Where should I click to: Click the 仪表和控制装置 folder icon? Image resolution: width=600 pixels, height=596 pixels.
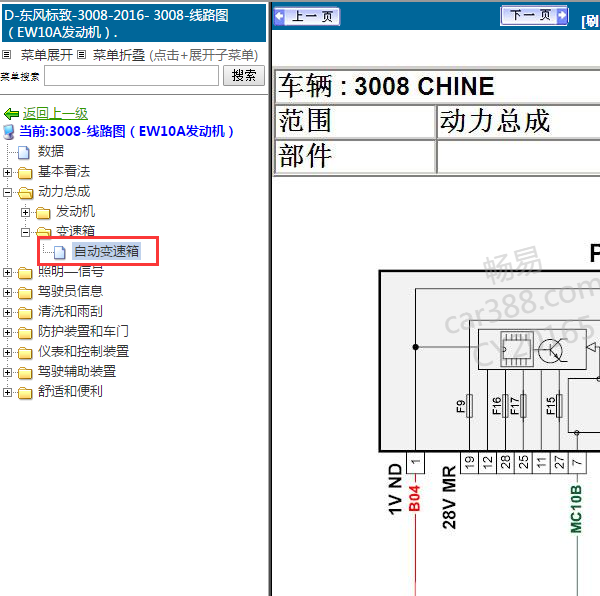point(25,353)
